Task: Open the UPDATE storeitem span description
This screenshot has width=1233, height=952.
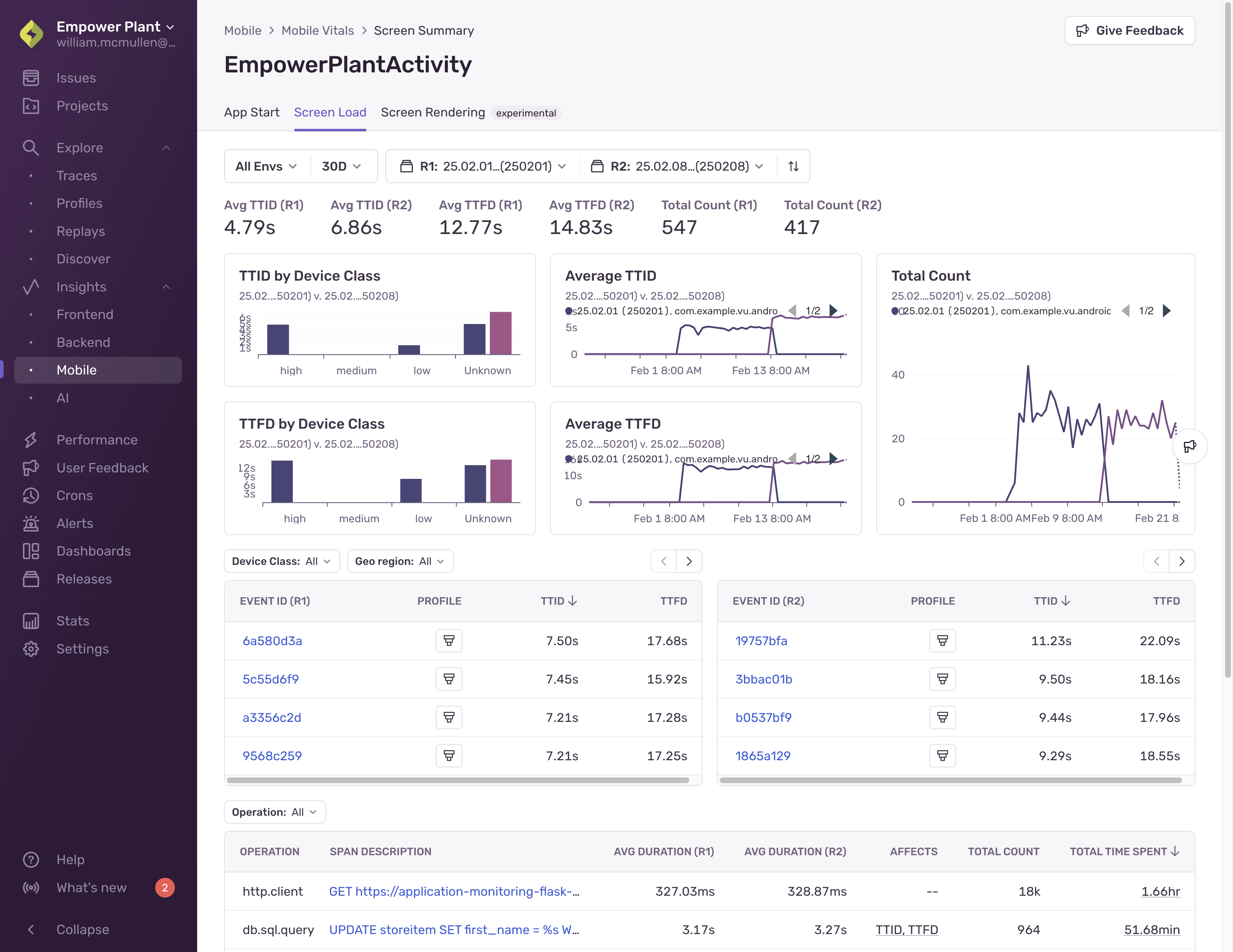Action: (x=454, y=930)
